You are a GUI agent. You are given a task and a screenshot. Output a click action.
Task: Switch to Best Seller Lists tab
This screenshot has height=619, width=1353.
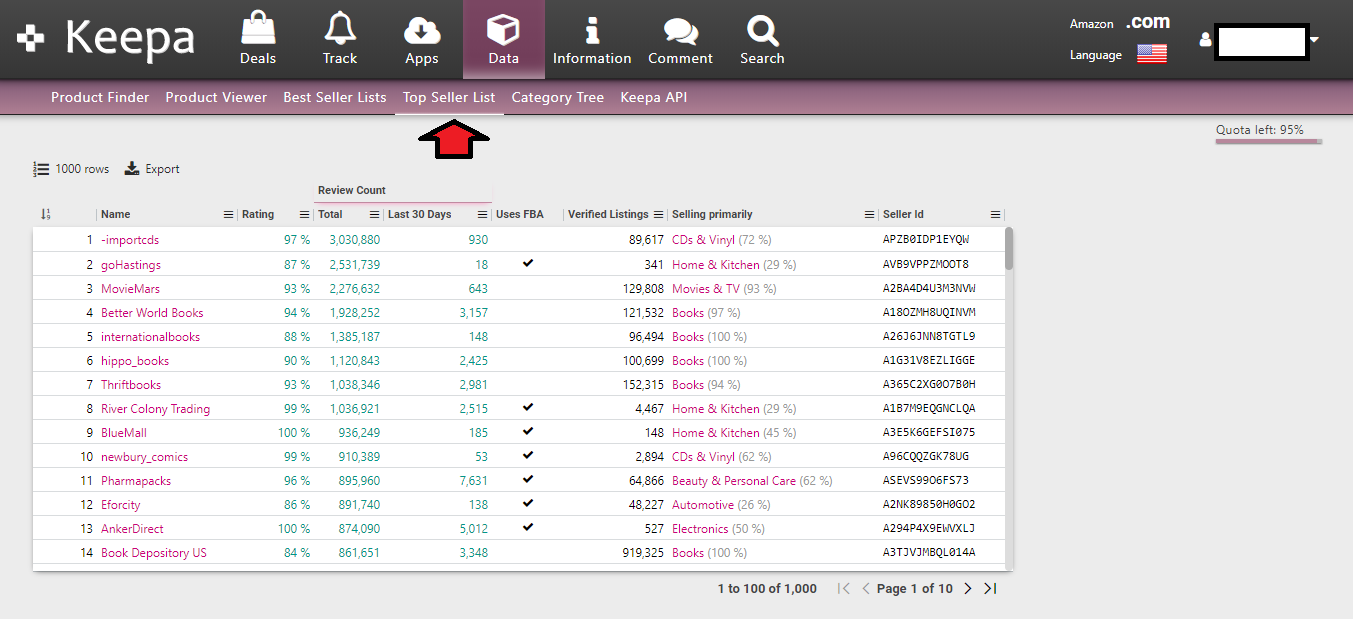coord(335,97)
